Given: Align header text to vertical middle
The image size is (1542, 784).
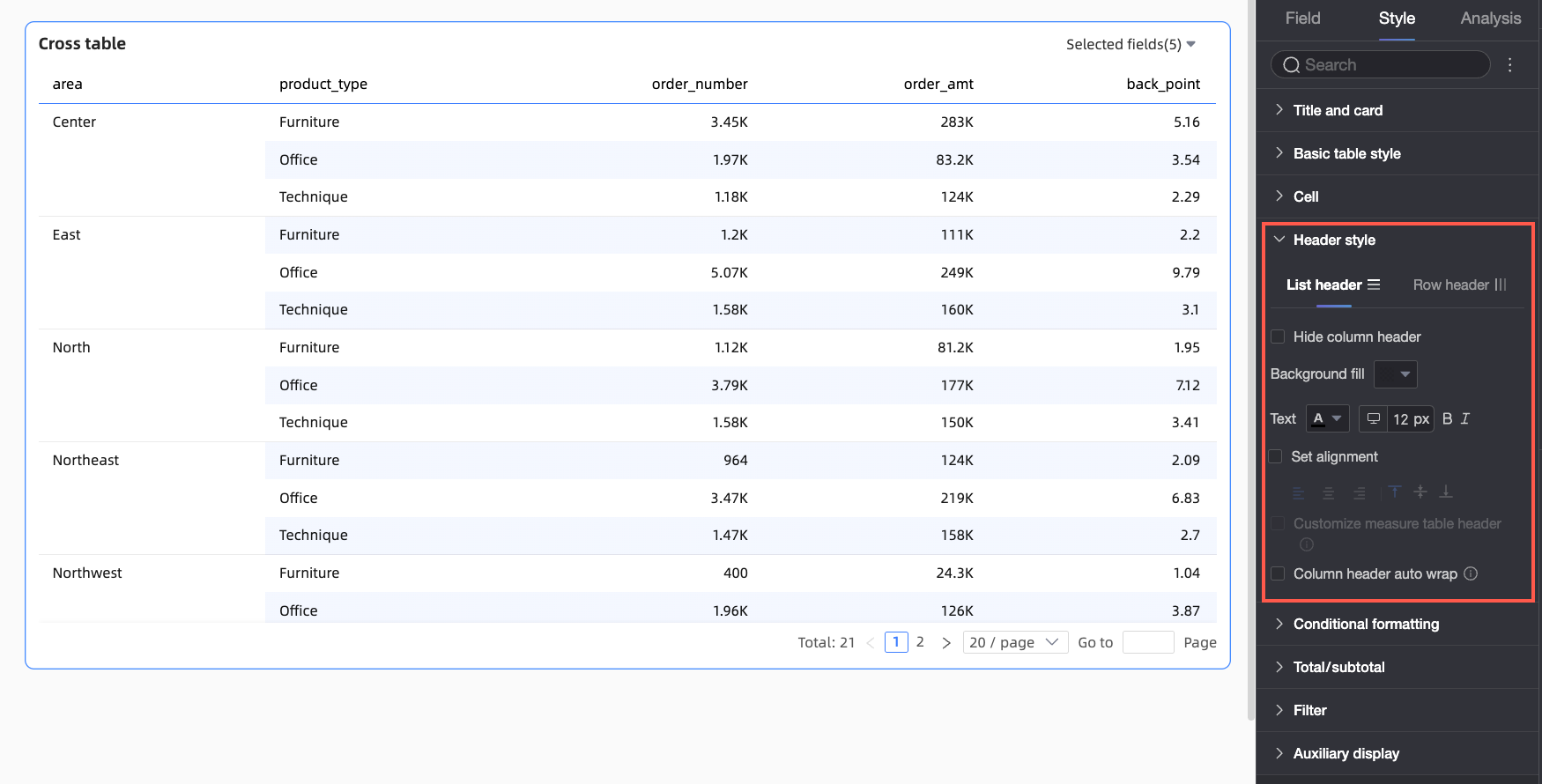Looking at the screenshot, I should point(1420,492).
